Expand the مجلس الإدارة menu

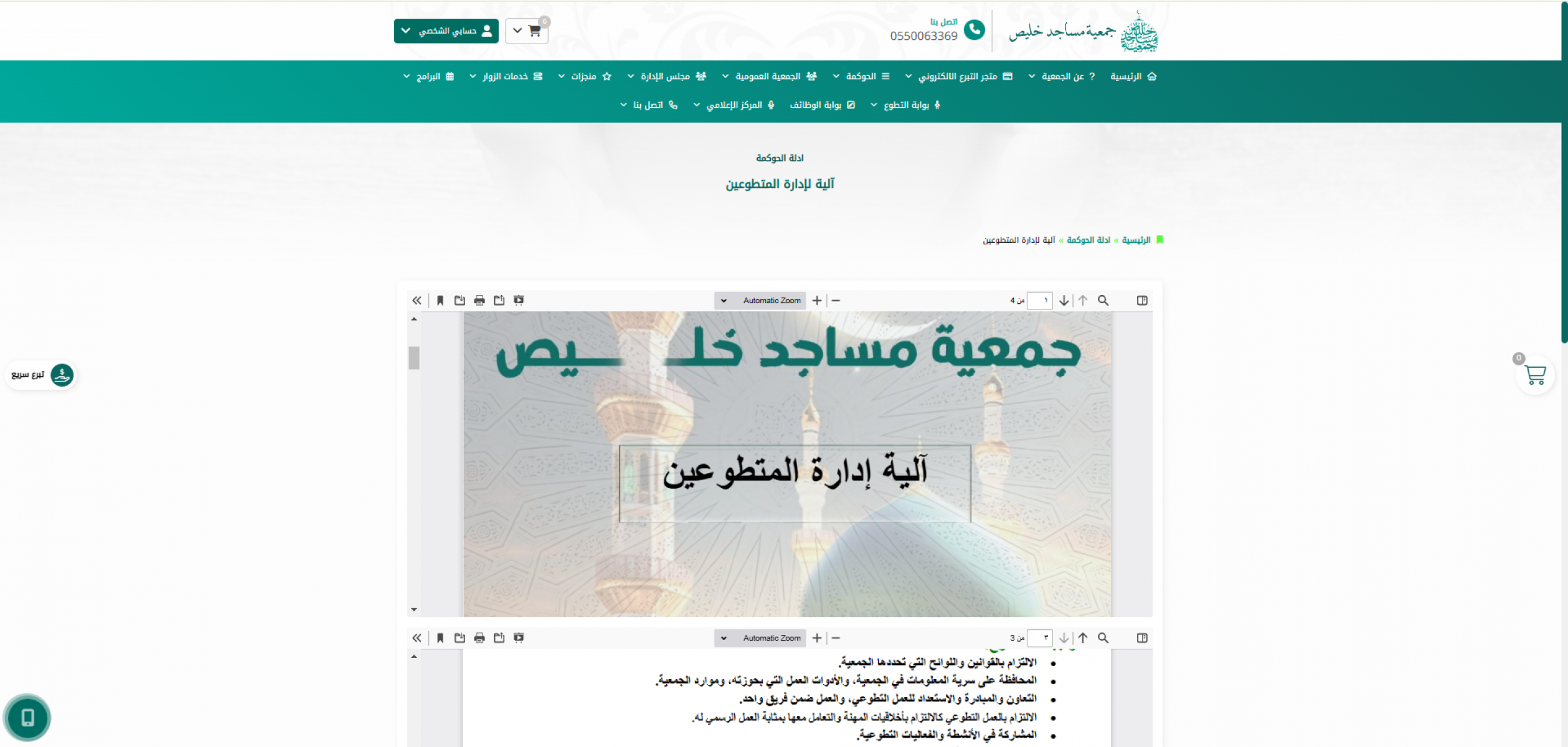tap(666, 77)
